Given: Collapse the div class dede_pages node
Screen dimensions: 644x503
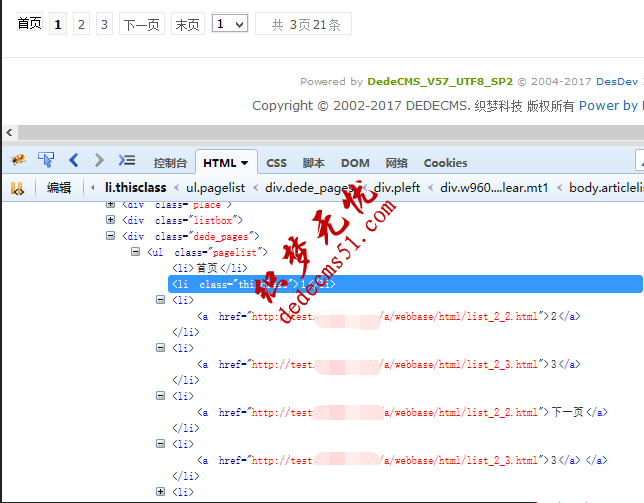Looking at the screenshot, I should 110,236.
